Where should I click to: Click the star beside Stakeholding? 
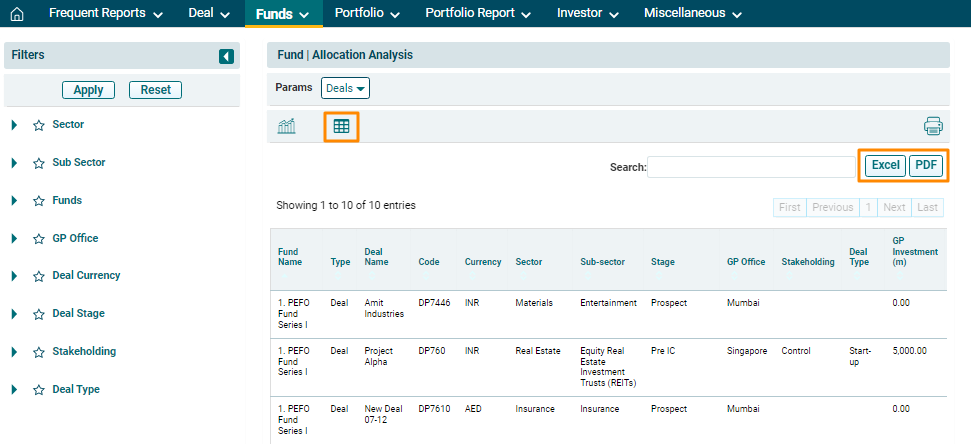(39, 352)
